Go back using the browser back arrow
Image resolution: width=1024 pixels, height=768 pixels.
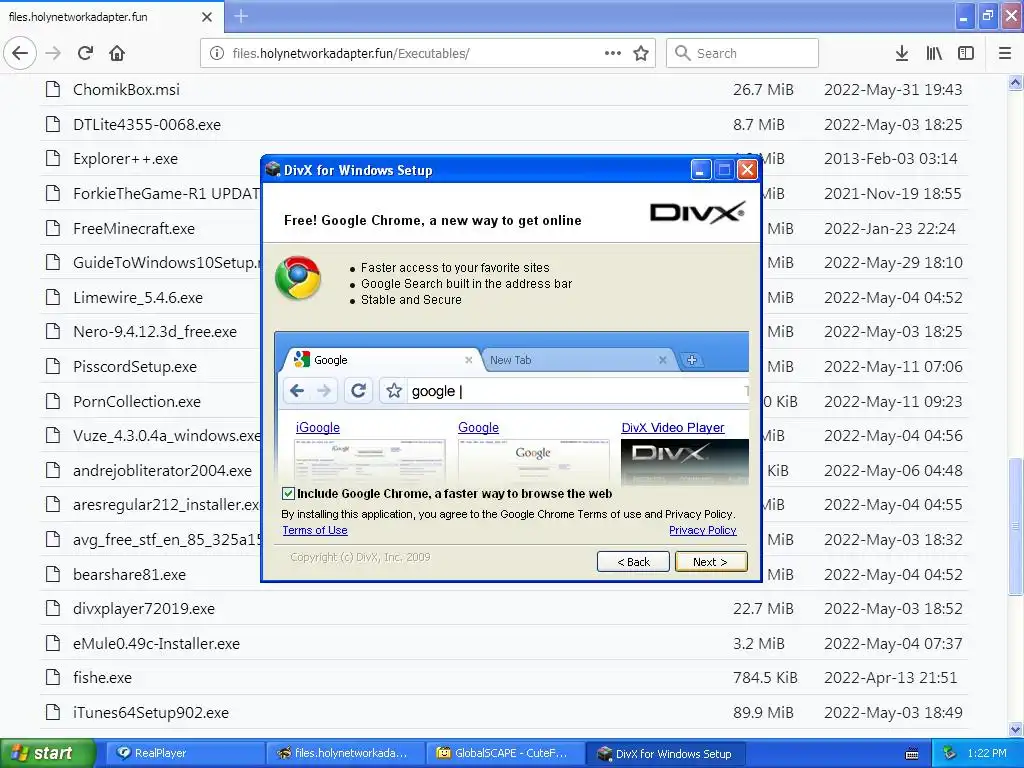[20, 53]
